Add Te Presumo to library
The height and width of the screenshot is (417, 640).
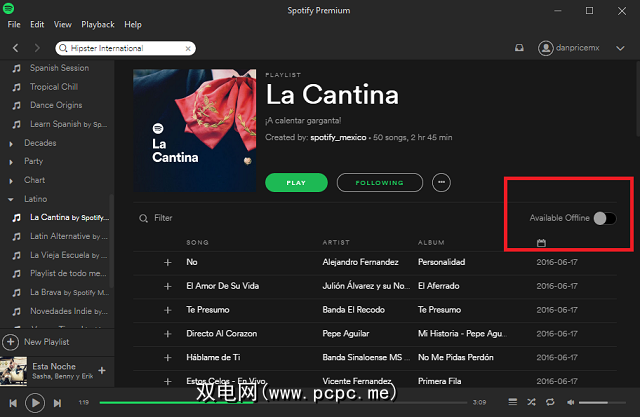click(167, 310)
